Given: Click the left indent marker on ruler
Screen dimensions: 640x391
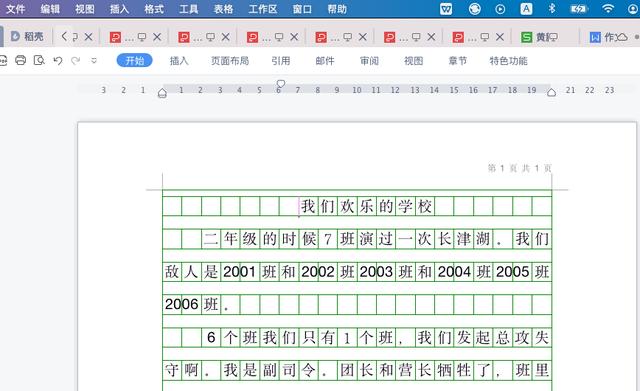Looking at the screenshot, I should point(162,93).
